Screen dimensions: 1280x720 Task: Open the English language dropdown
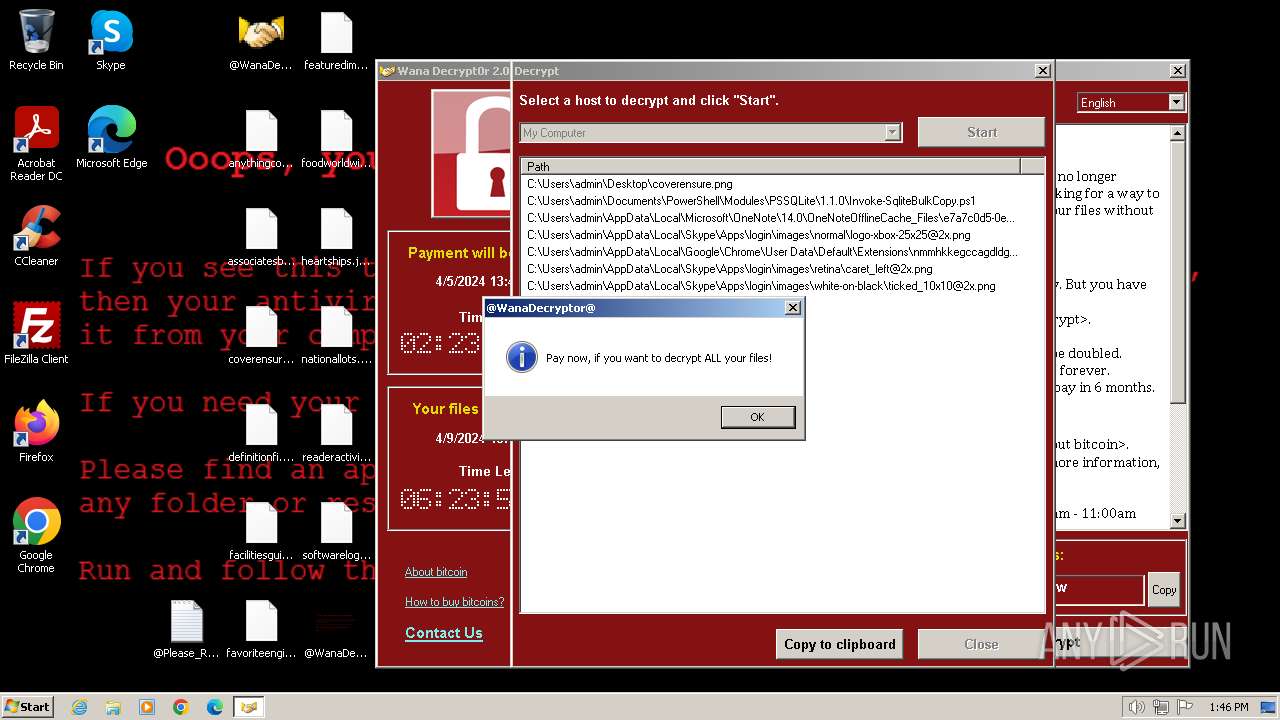[1176, 102]
